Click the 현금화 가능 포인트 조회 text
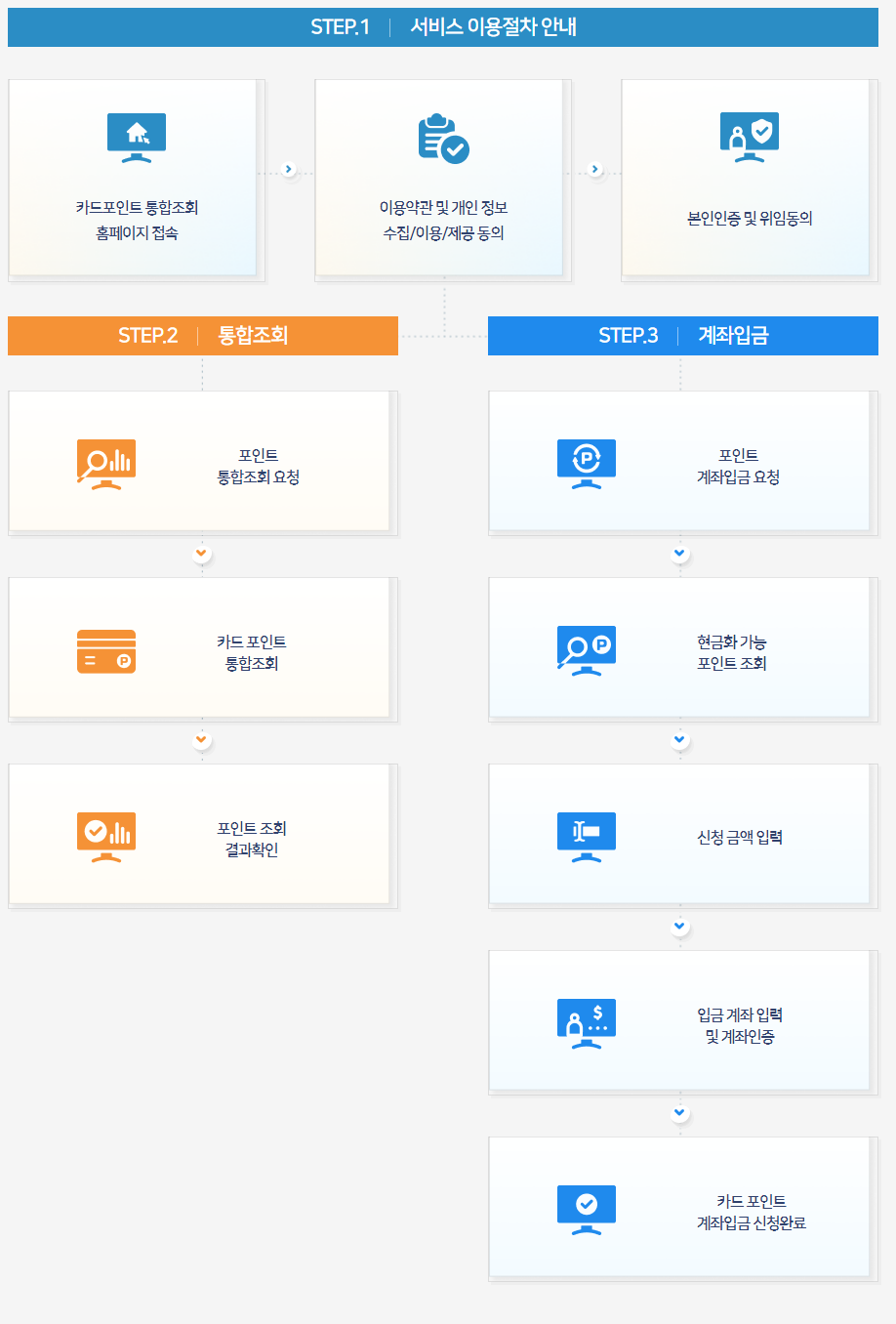896x1324 pixels. (x=732, y=652)
